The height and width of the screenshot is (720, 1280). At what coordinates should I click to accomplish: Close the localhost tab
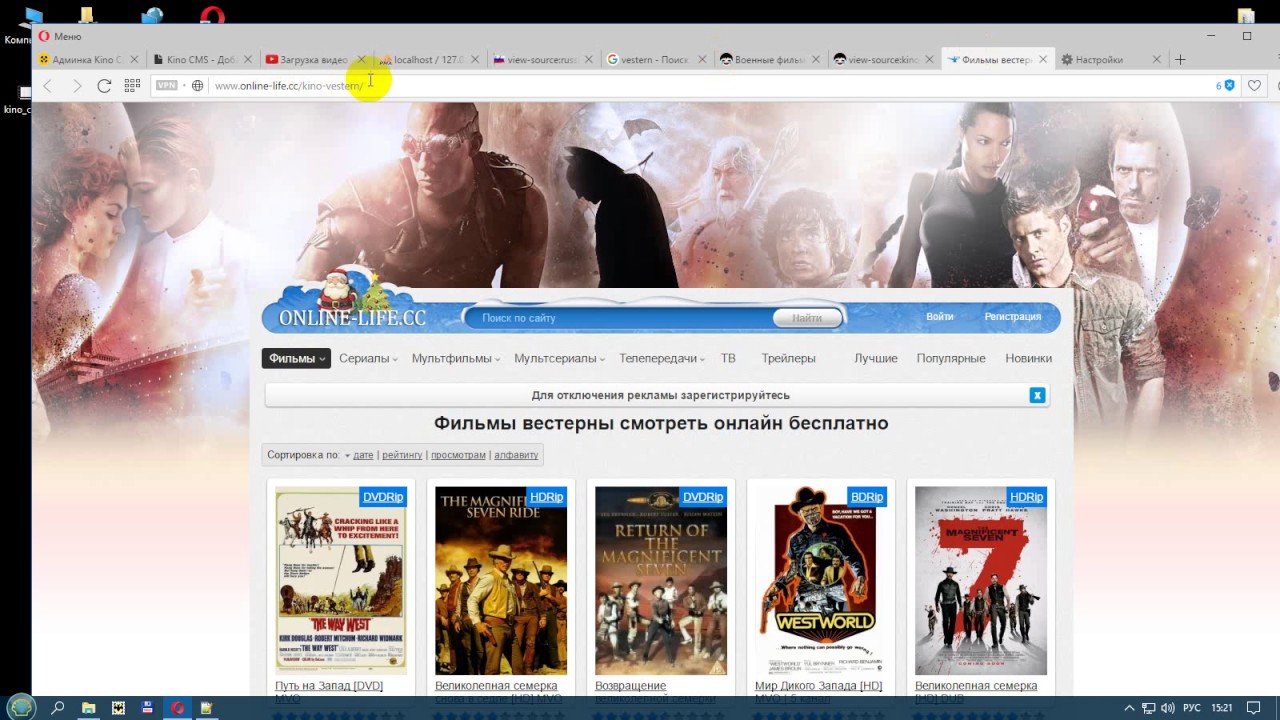coord(475,60)
